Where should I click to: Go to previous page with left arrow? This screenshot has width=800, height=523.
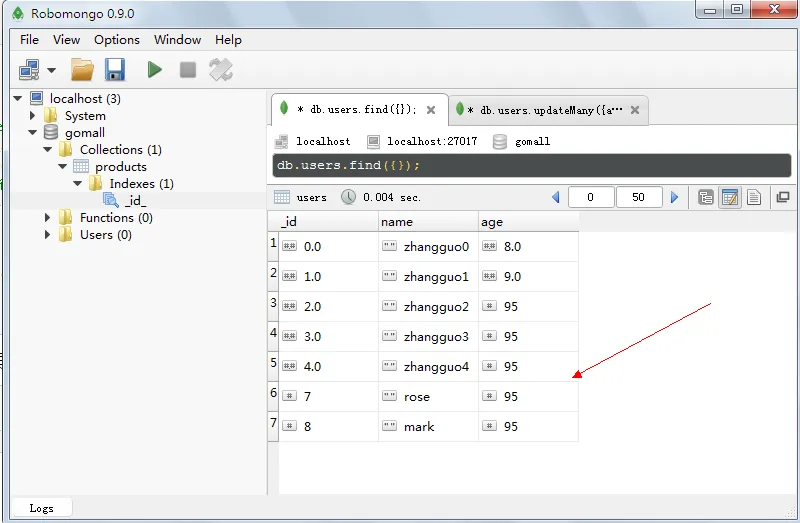(x=556, y=197)
